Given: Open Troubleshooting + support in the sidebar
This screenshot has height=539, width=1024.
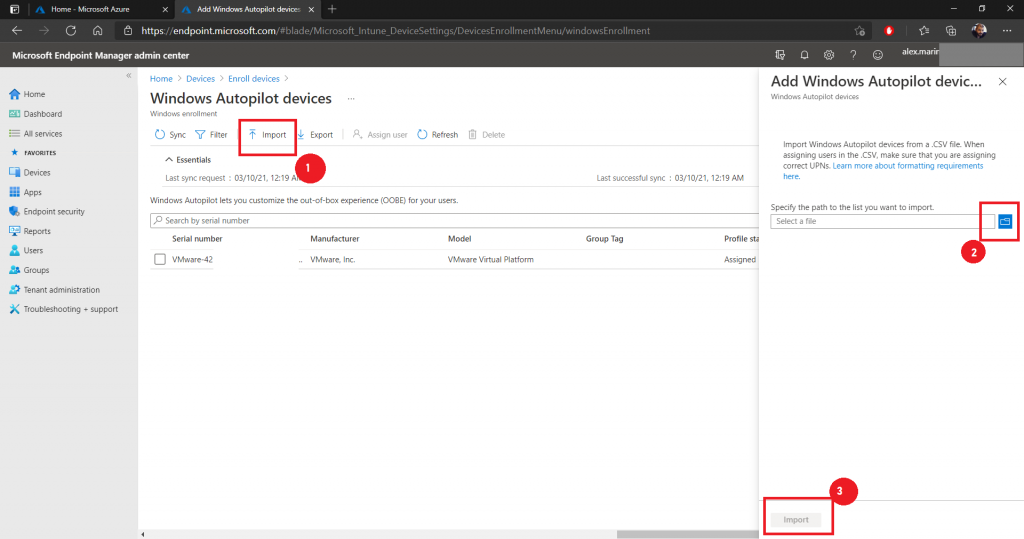Looking at the screenshot, I should tap(64, 309).
